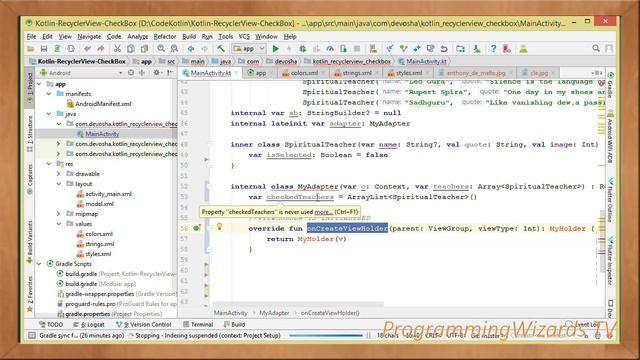This screenshot has height=360, width=640.
Task: Click the yellow quick-fix lightbulb in the gutter
Action: point(219,227)
